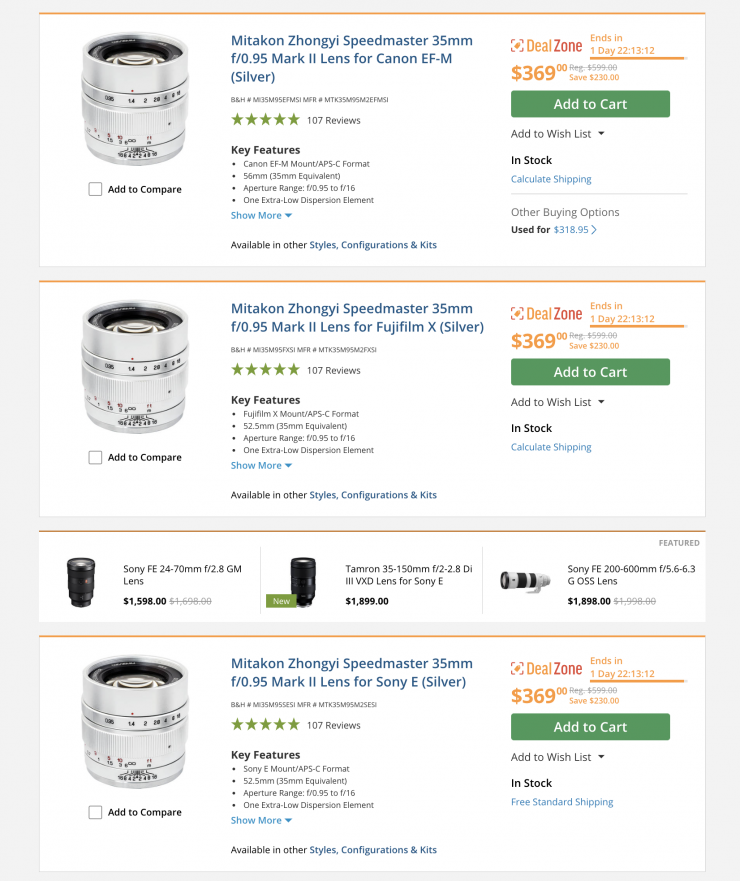Add Sony E lens to cart
The image size is (740, 881).
(590, 727)
